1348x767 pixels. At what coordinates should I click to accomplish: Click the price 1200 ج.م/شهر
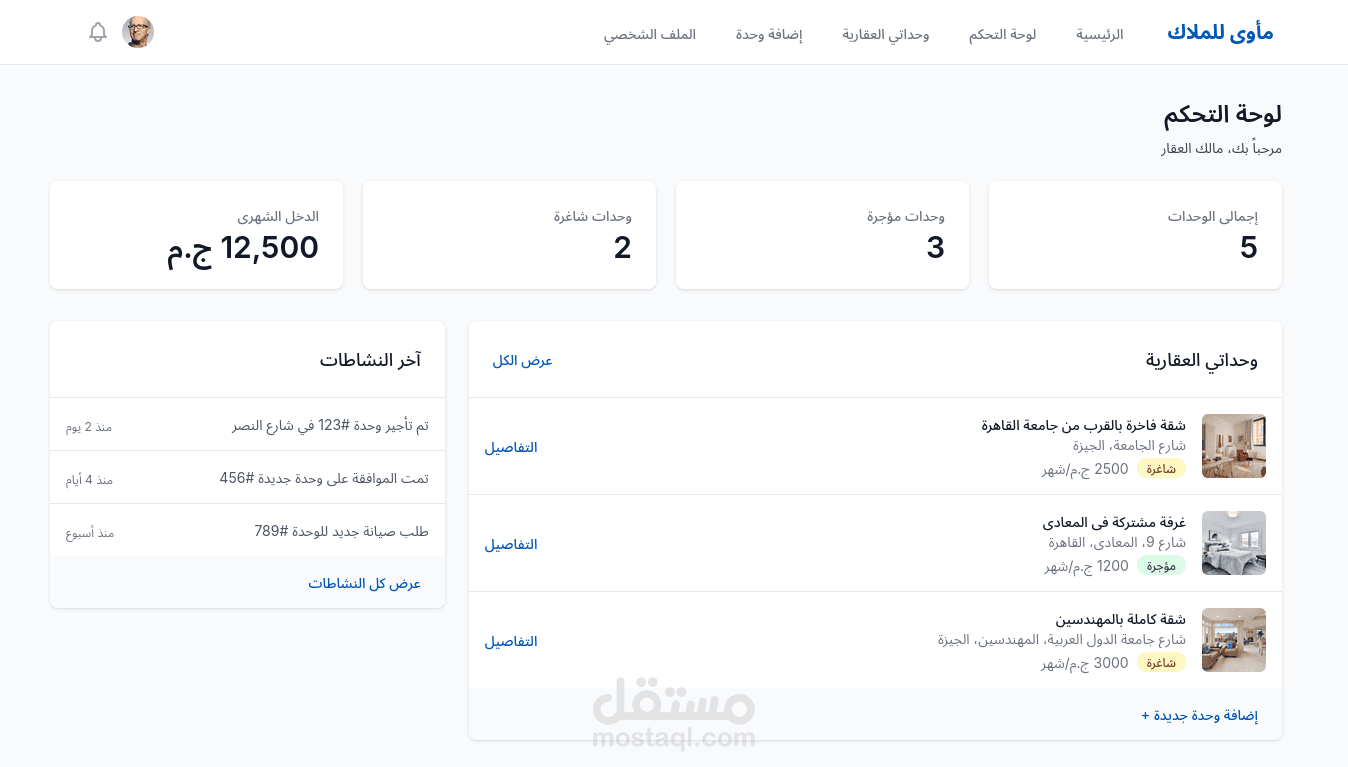click(1087, 566)
